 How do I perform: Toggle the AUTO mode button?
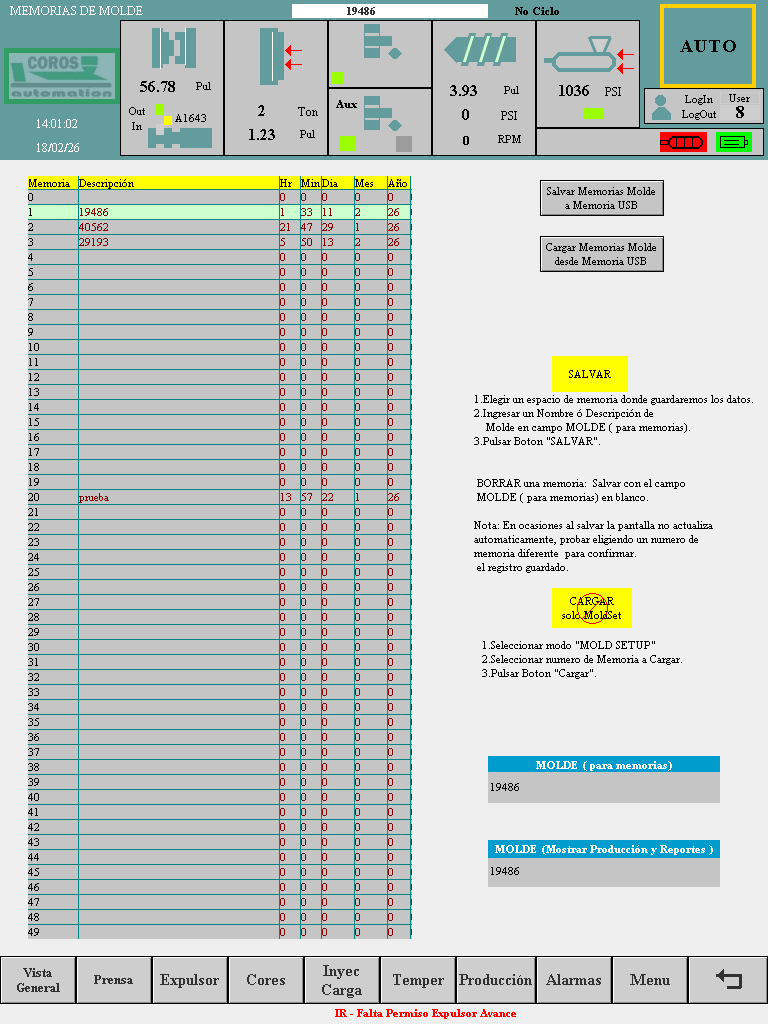[708, 46]
